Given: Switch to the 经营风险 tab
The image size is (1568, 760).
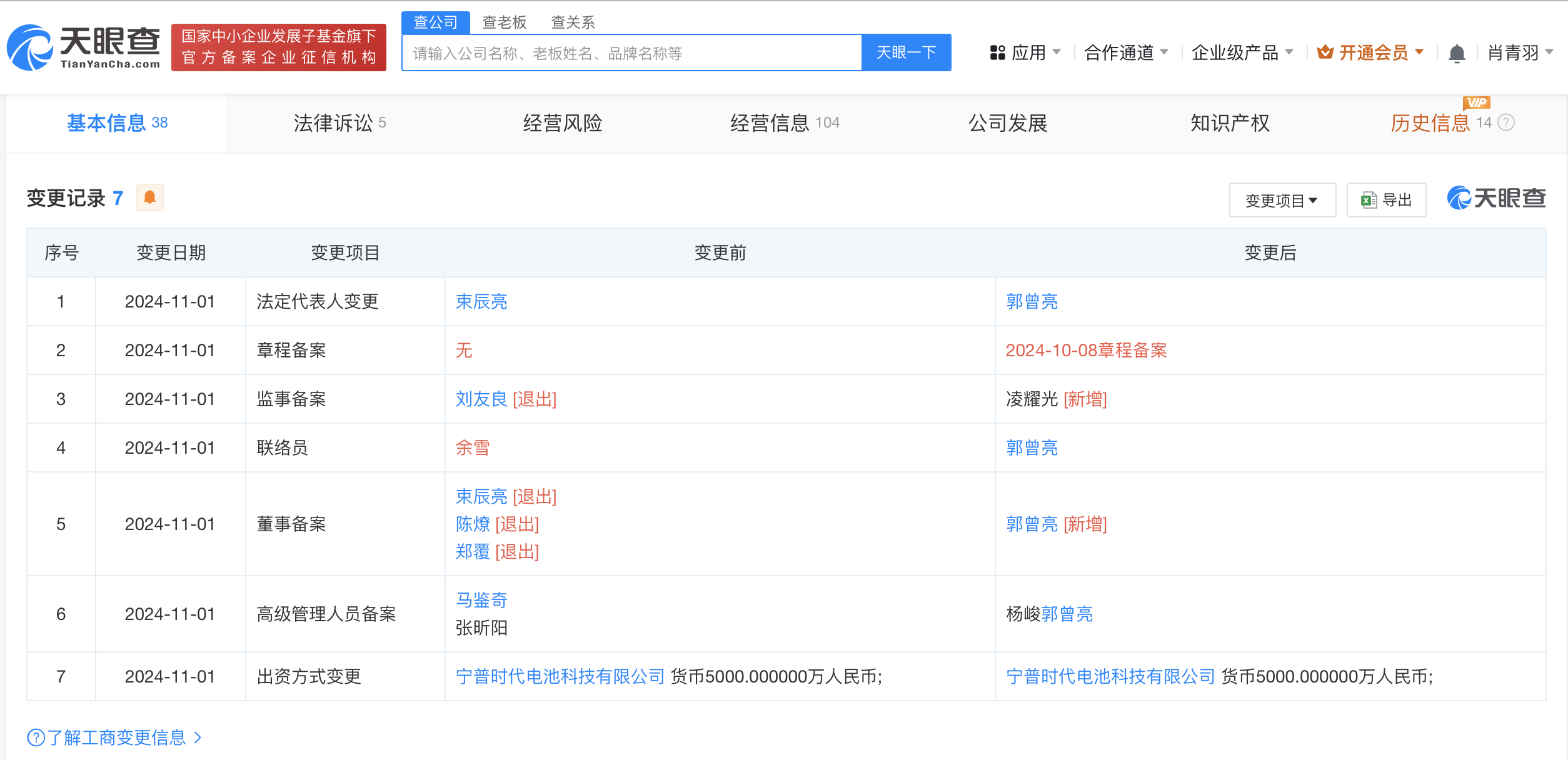Looking at the screenshot, I should [563, 122].
